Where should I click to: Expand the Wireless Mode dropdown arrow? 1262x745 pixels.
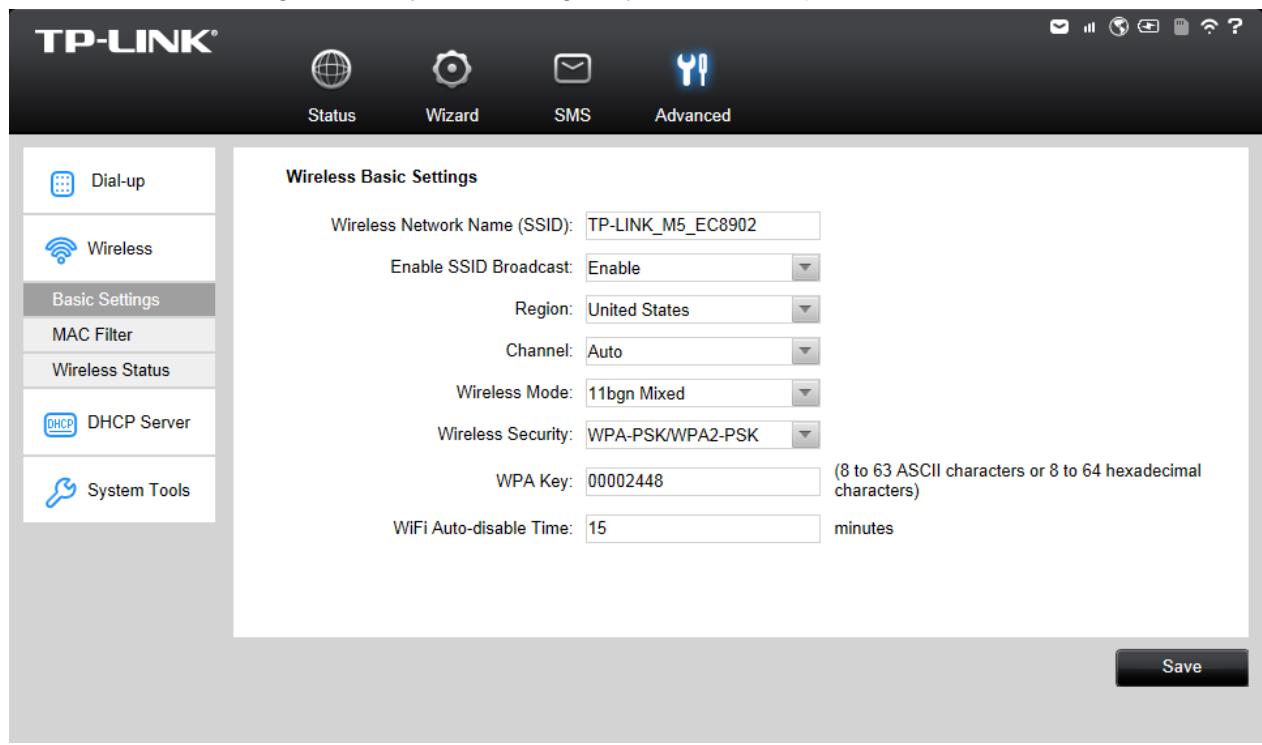(x=803, y=394)
